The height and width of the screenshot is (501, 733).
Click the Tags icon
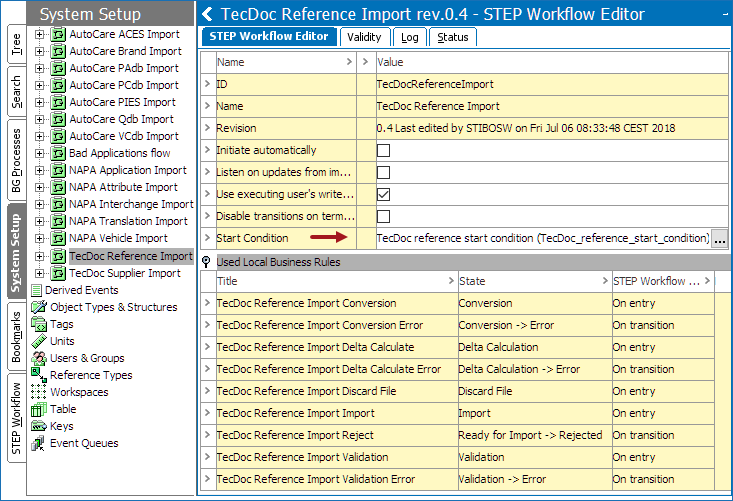click(x=39, y=324)
